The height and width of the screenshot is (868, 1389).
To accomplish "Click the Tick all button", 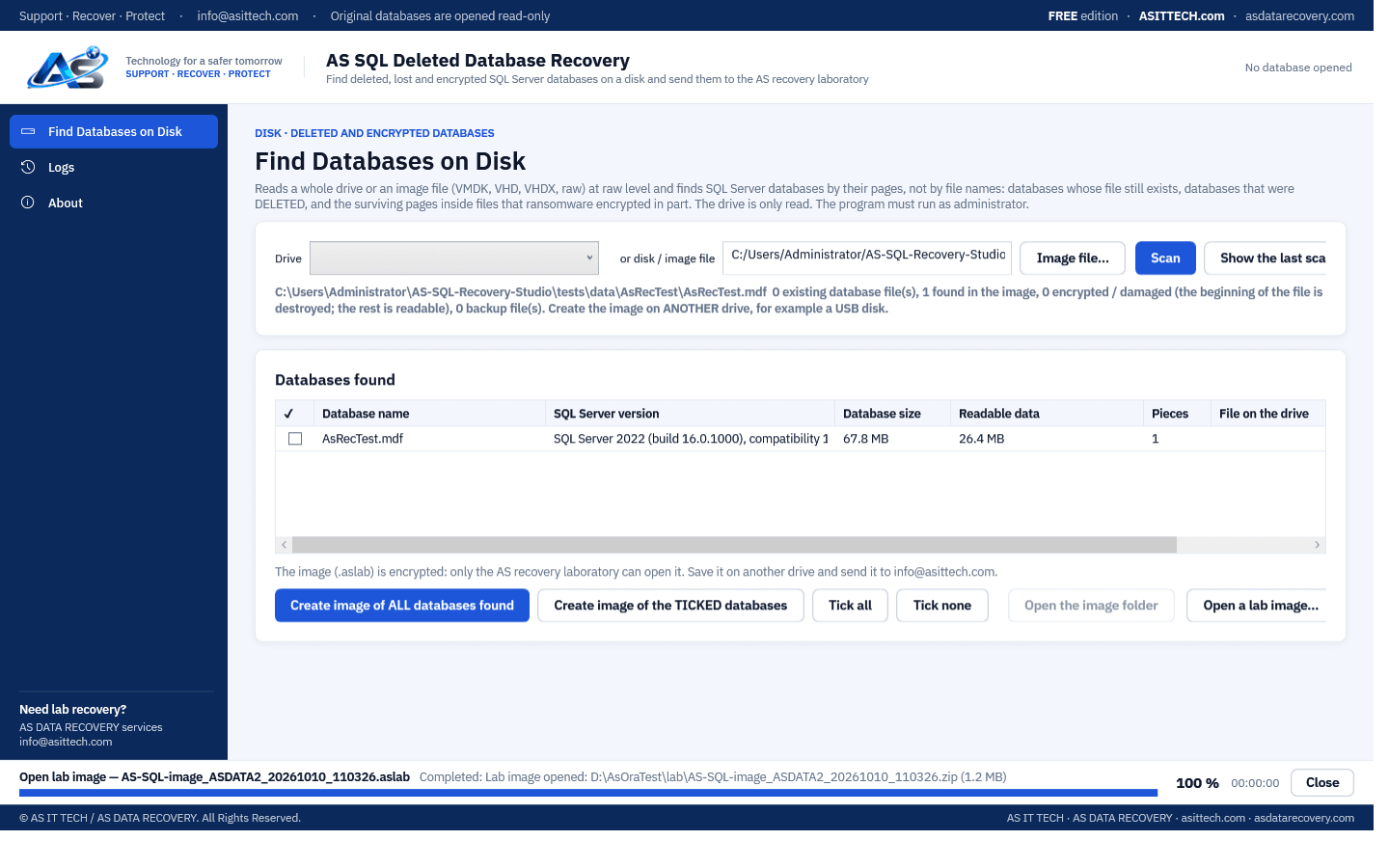I will tap(850, 606).
